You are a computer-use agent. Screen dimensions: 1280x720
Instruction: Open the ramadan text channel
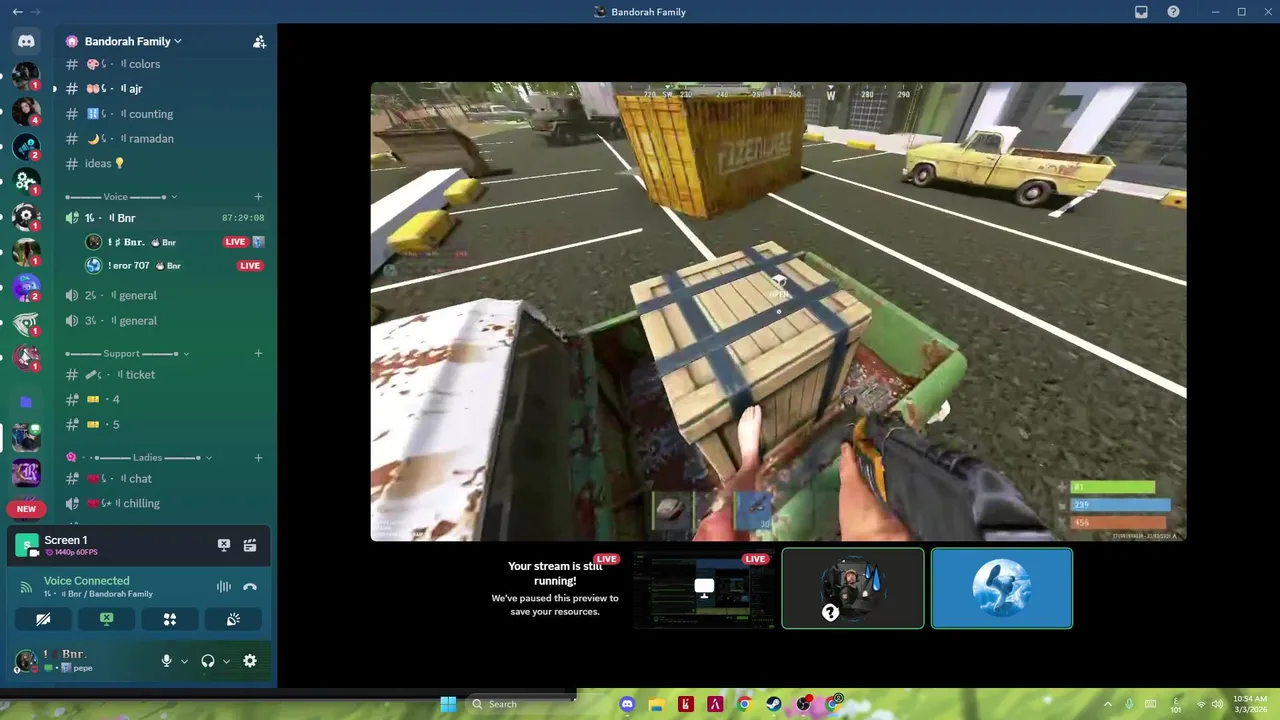click(x=165, y=139)
